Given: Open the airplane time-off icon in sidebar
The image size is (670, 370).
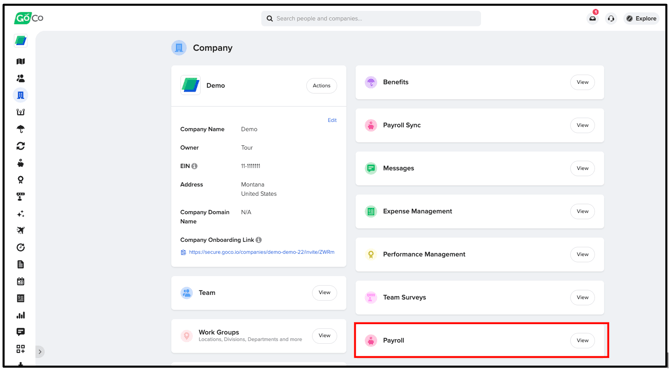Looking at the screenshot, I should [21, 230].
